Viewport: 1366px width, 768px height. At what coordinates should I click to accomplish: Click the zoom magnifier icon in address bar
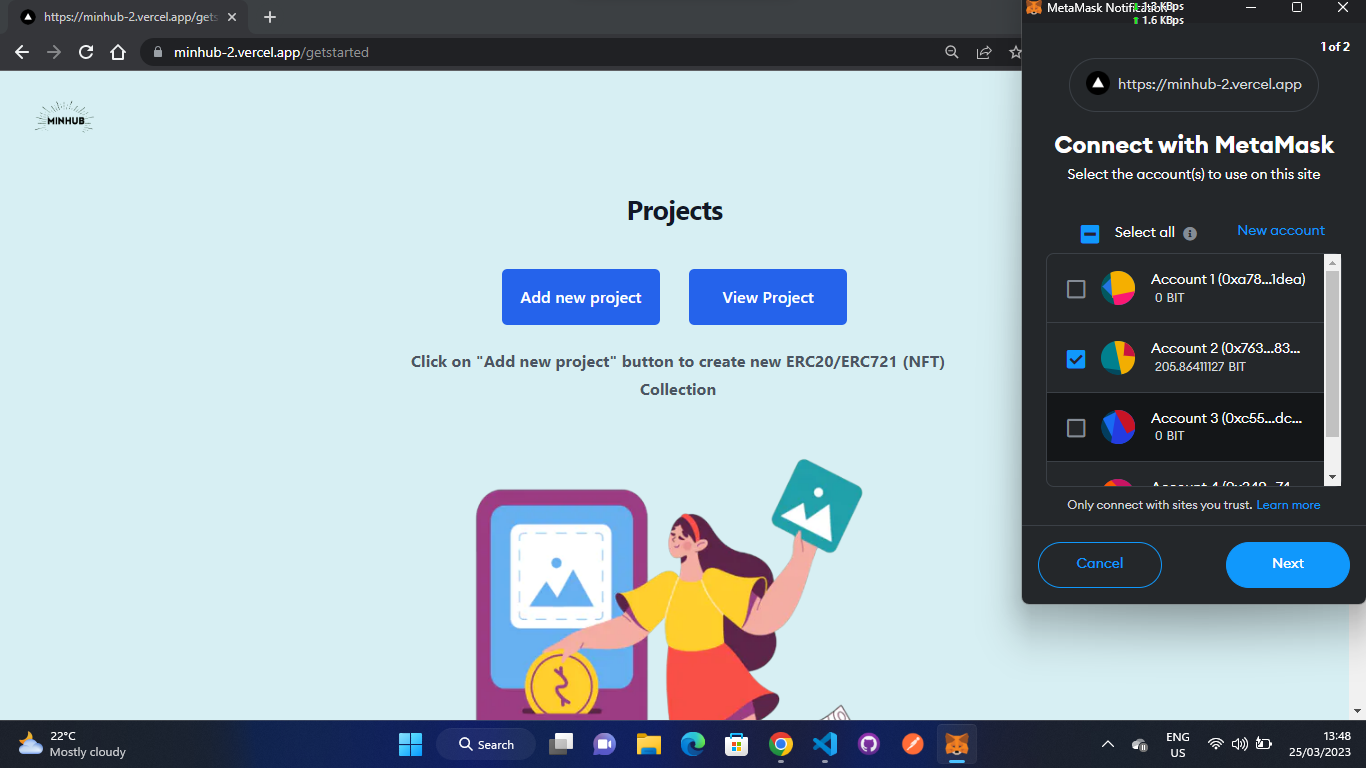951,51
